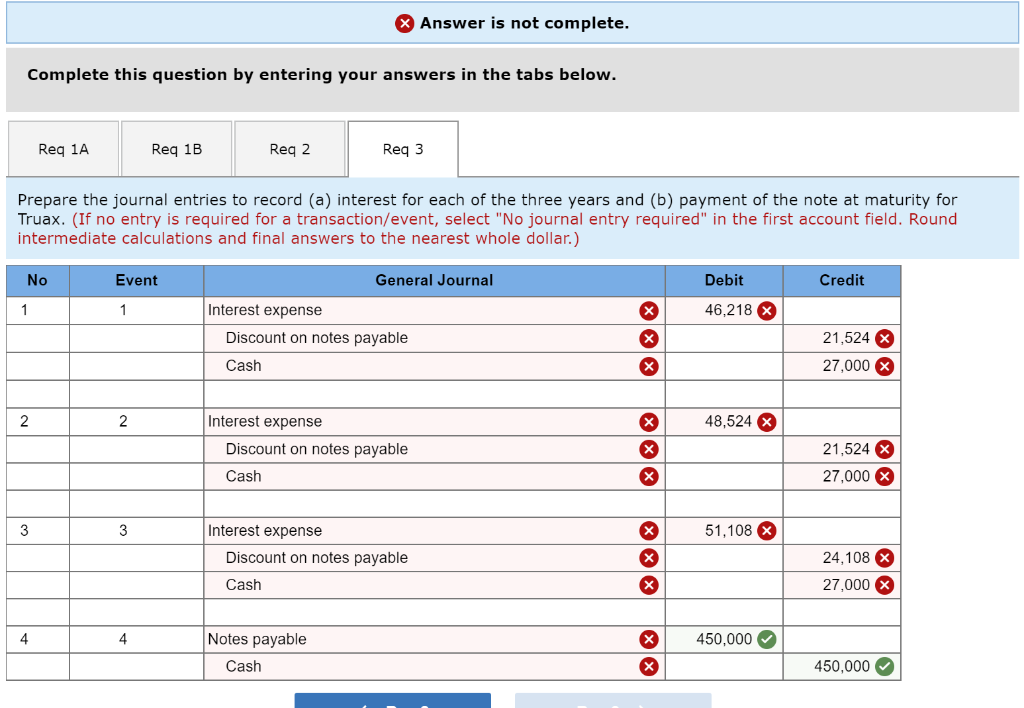Select the entry 2 Interest expense account field
The image size is (1024, 708).
pyautogui.click(x=434, y=422)
